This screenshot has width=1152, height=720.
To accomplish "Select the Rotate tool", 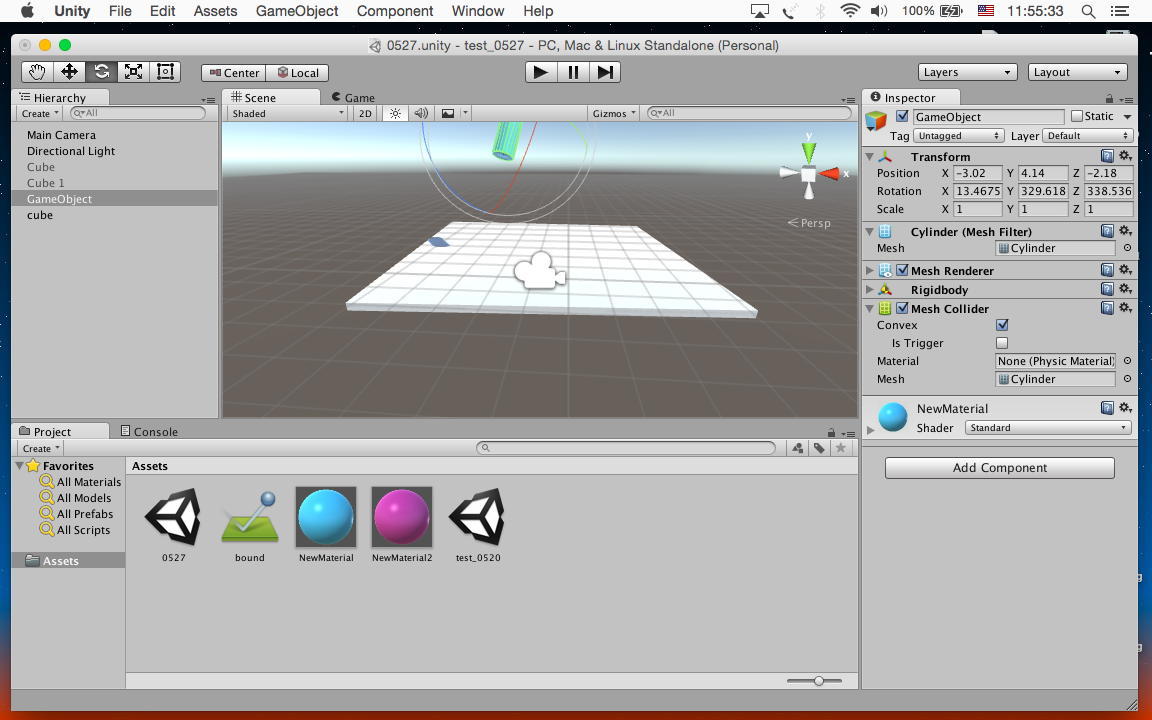I will pyautogui.click(x=101, y=72).
